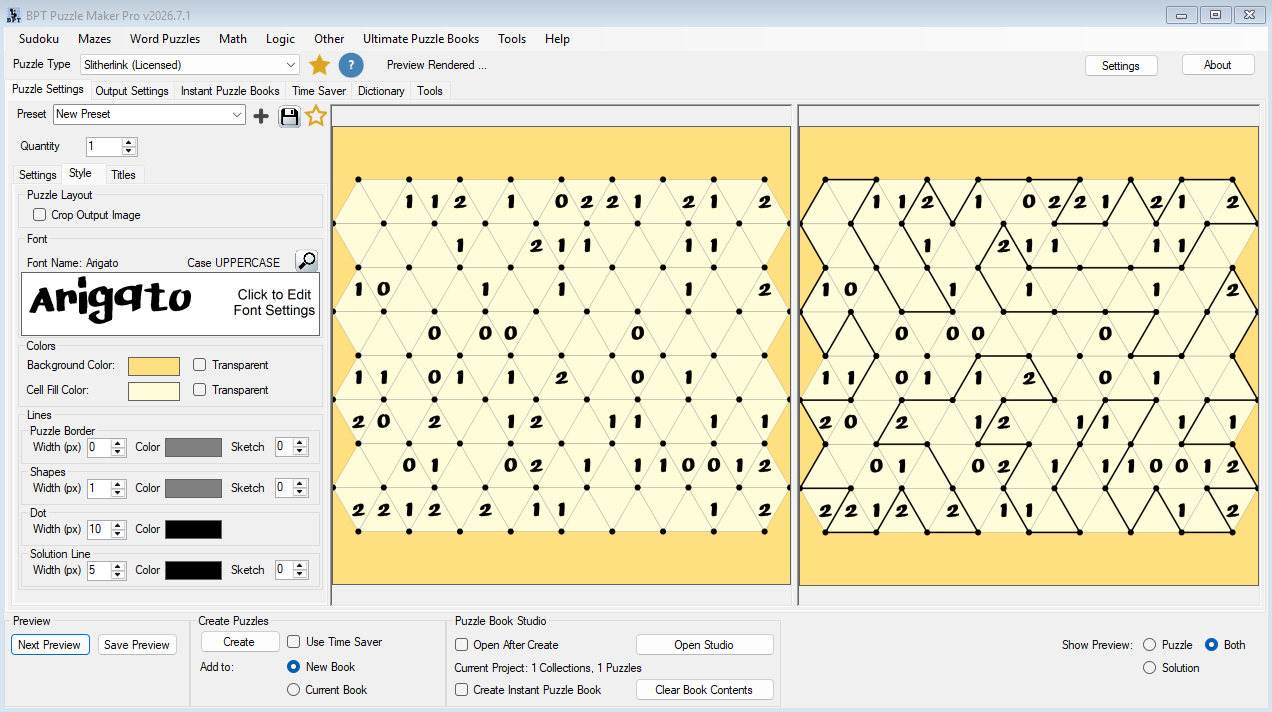Adjust Shapes width stepper
The height and width of the screenshot is (712, 1272).
point(118,489)
